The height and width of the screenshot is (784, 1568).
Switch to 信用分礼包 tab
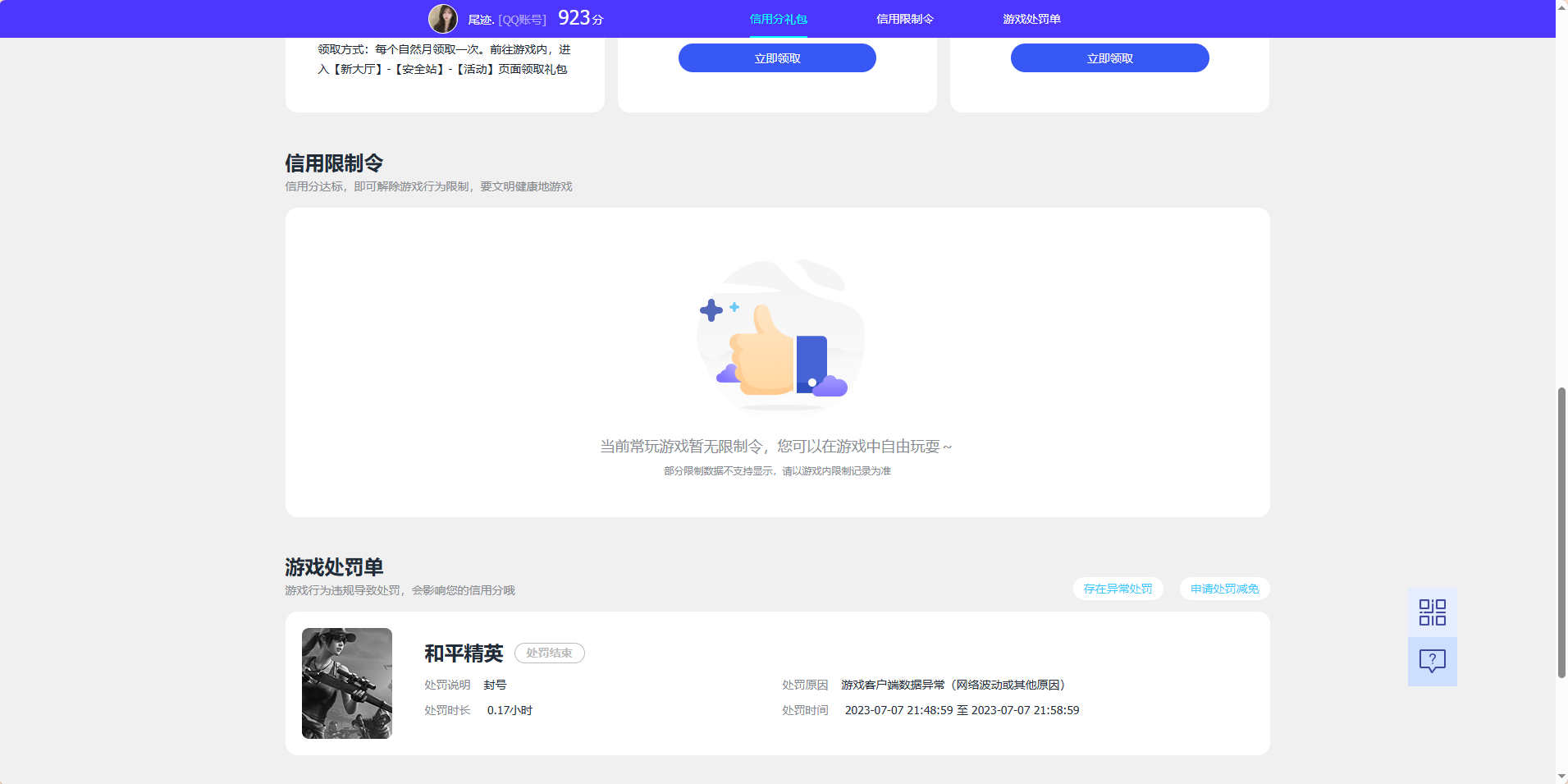pyautogui.click(x=778, y=19)
